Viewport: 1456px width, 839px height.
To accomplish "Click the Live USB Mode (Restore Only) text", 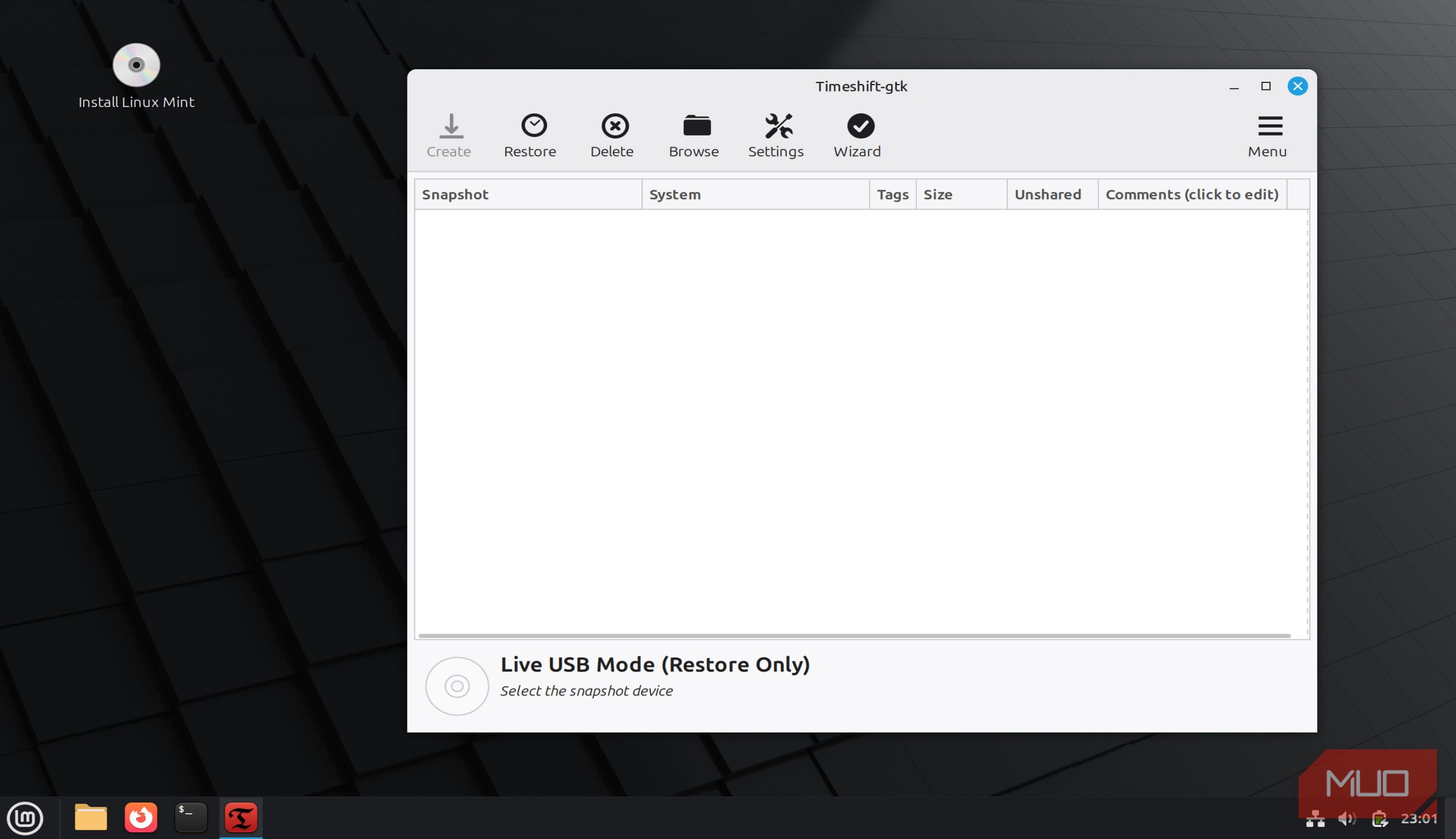I will pos(655,665).
